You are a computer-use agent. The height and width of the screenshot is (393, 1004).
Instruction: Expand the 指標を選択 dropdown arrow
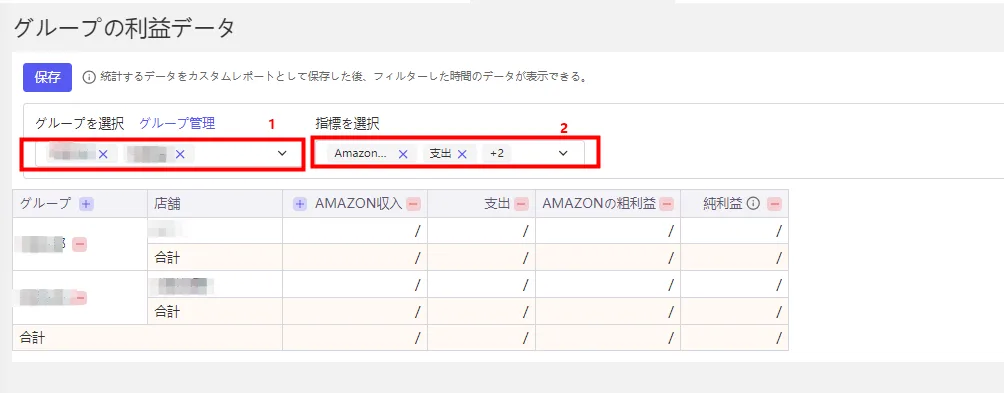tap(563, 153)
